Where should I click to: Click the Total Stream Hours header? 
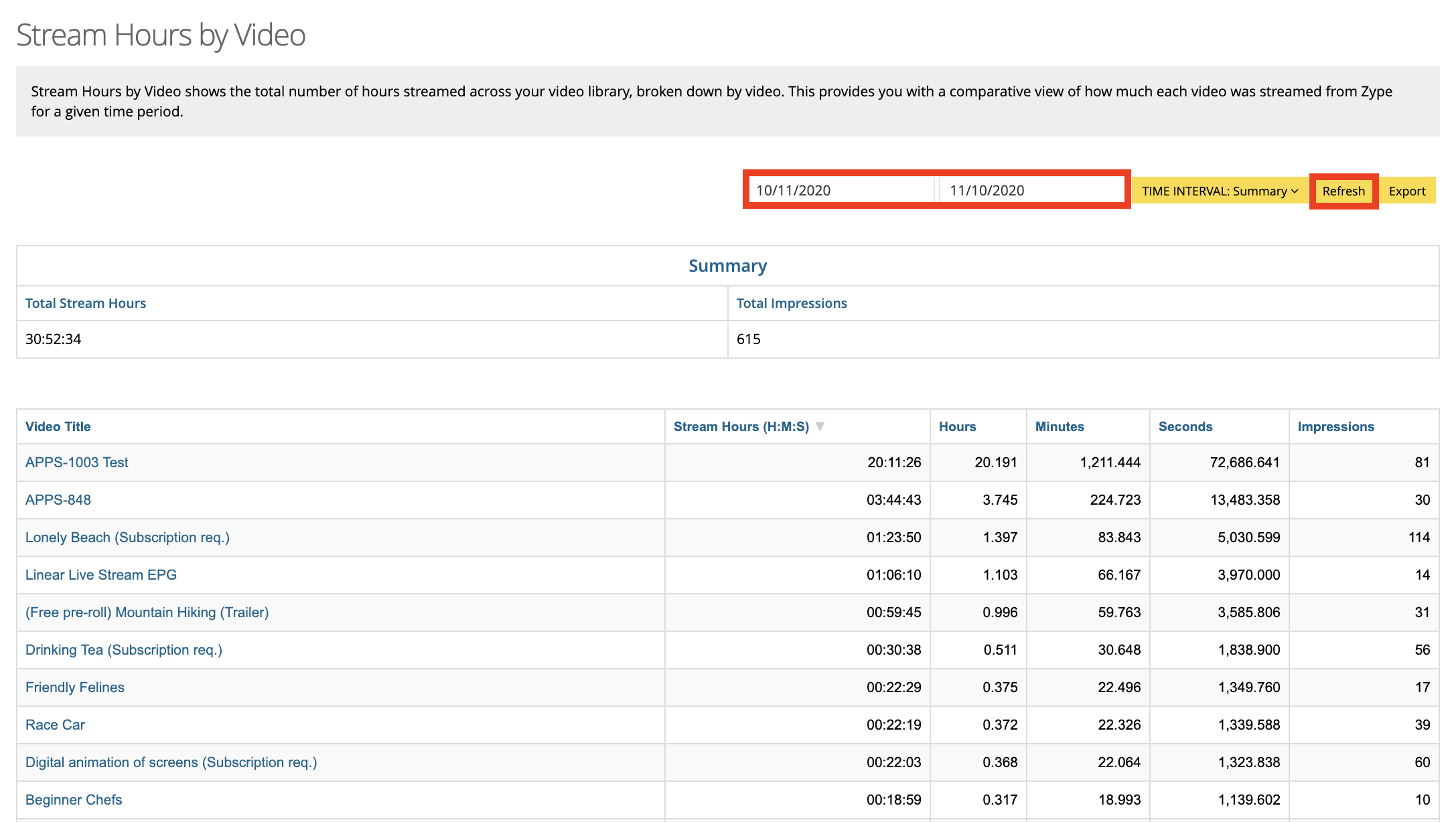coord(85,303)
